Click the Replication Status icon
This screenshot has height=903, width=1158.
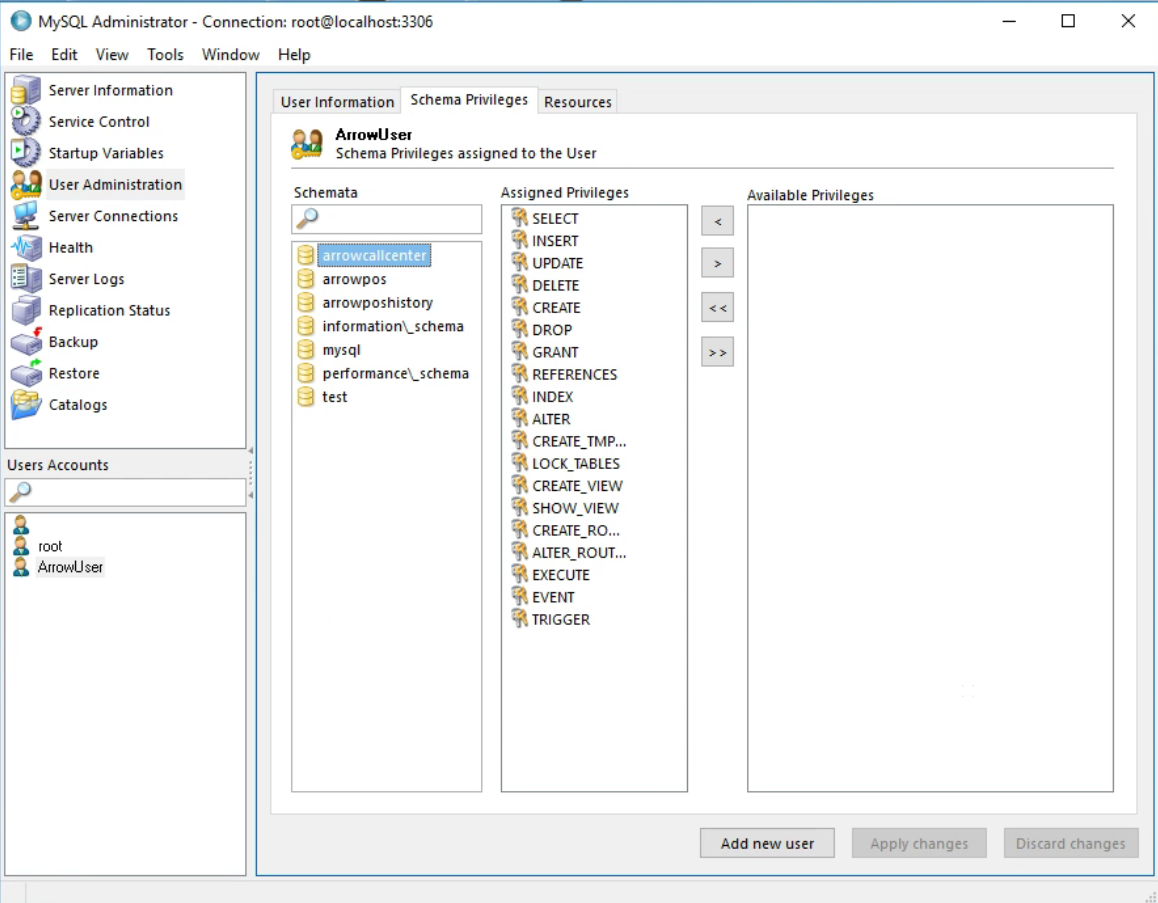[26, 310]
